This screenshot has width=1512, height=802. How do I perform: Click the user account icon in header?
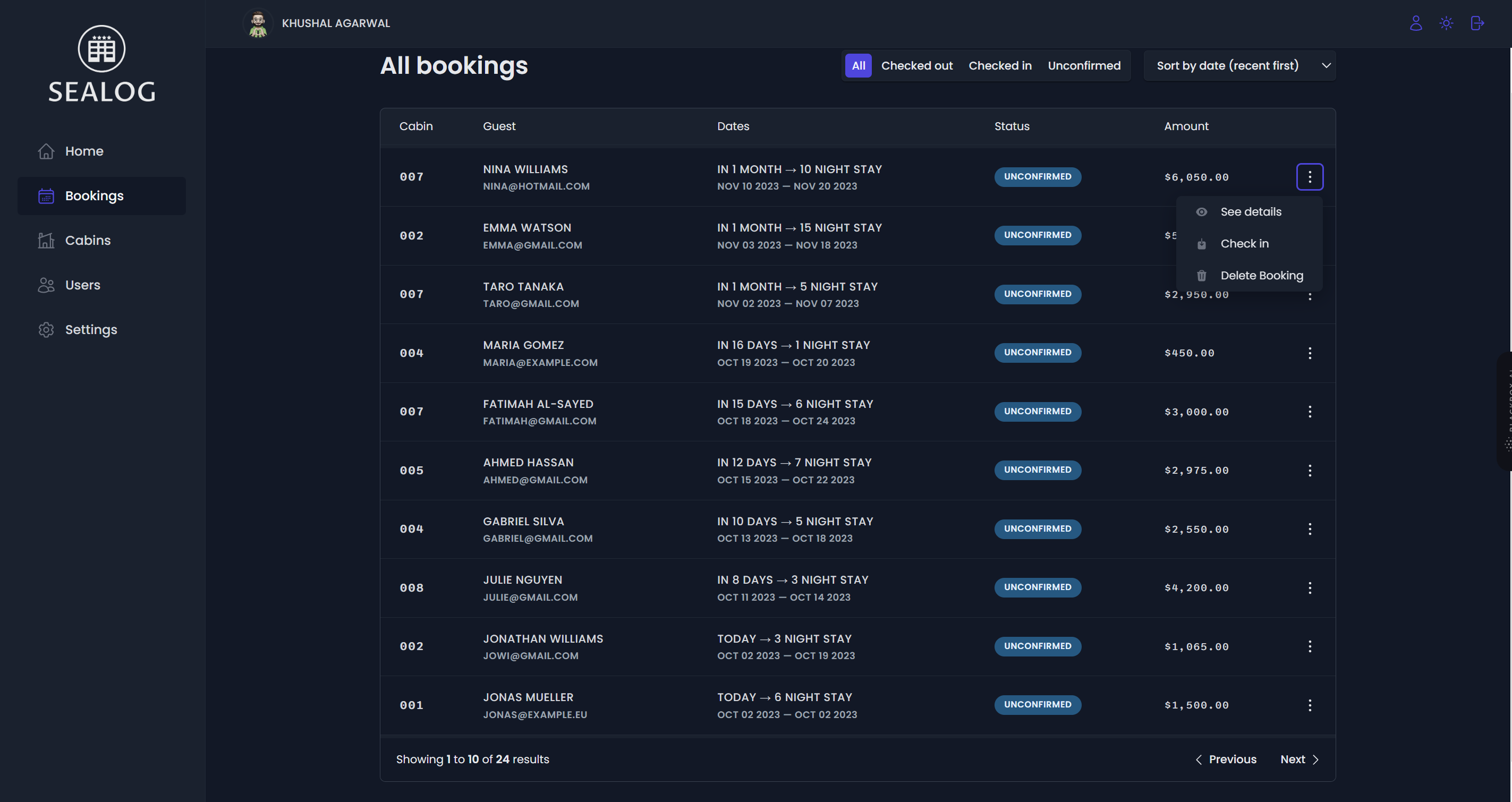1415,23
